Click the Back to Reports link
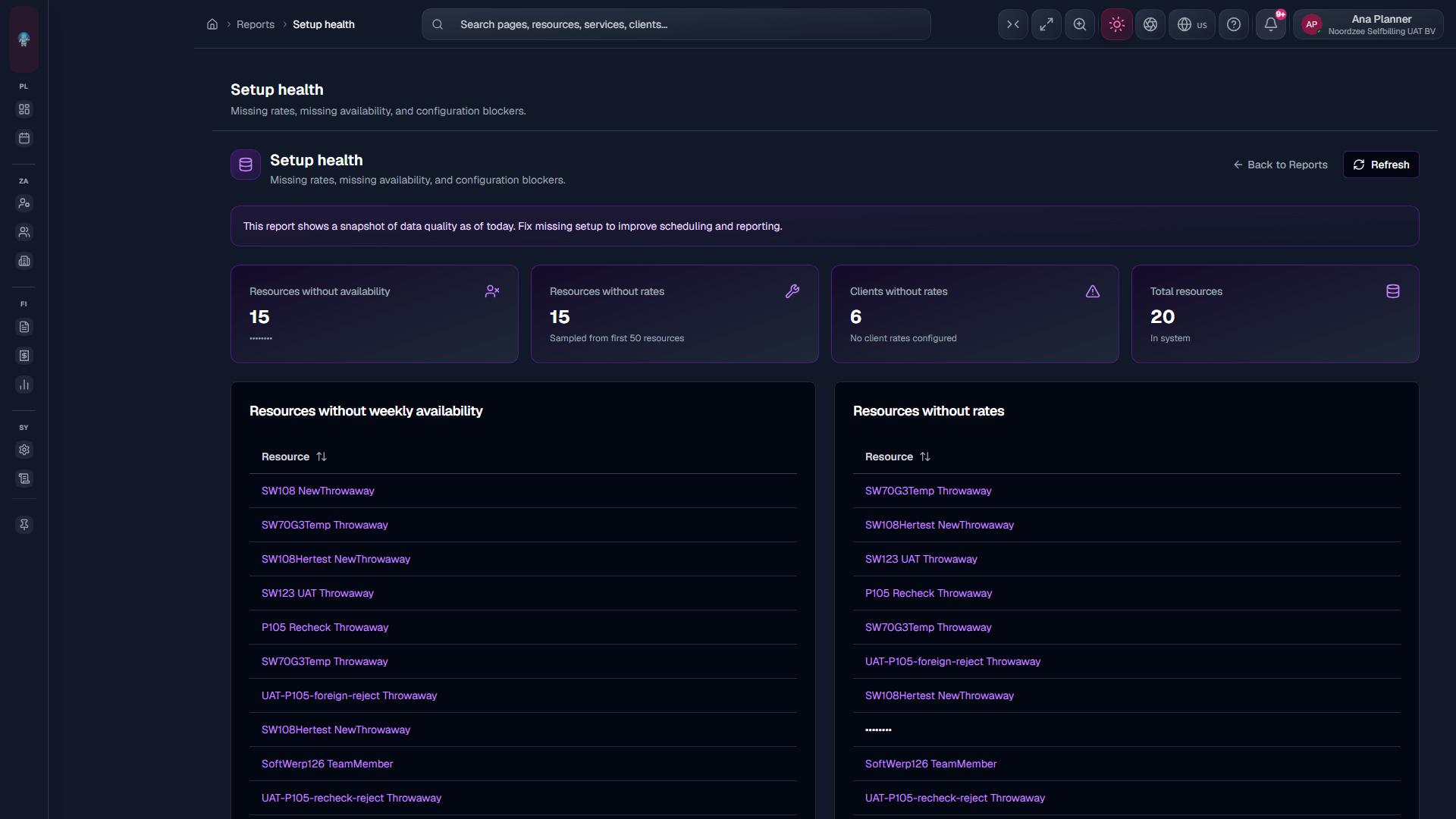This screenshot has width=1456, height=819. (1280, 165)
